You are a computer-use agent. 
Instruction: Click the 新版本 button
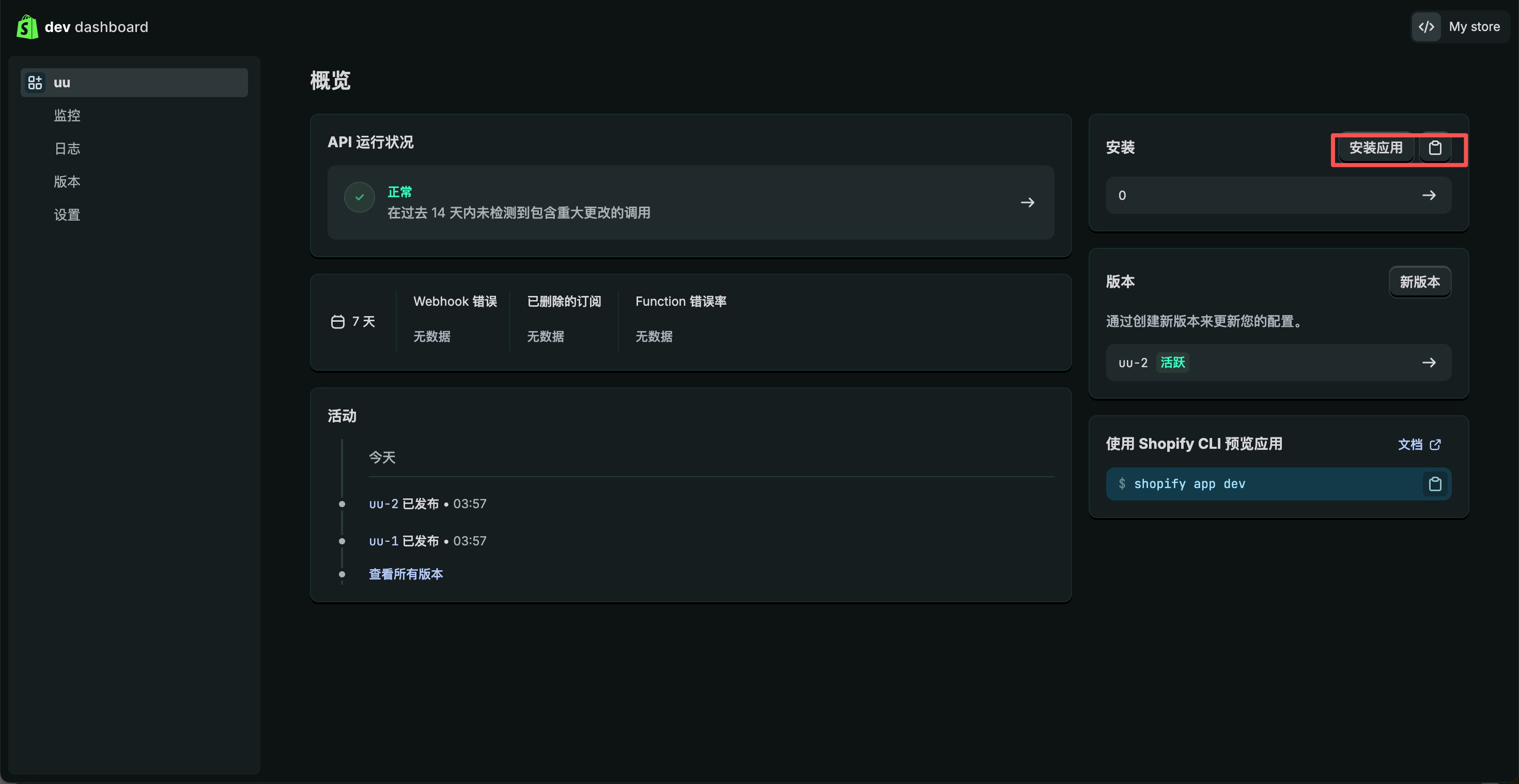pyautogui.click(x=1419, y=282)
